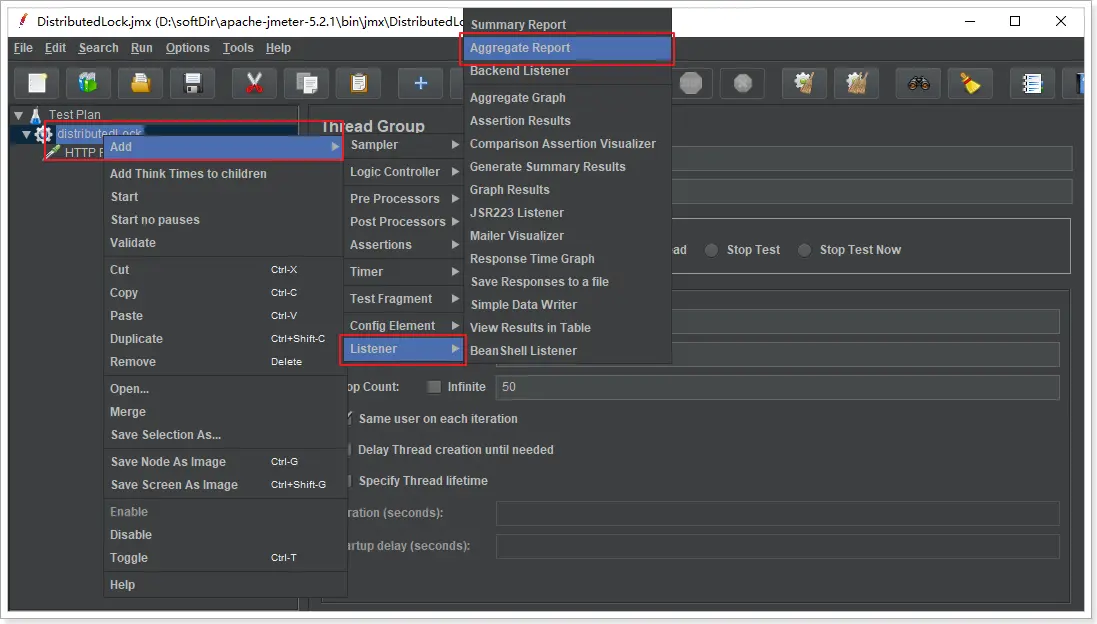Click the Startup delay seconds input field
1097x624 pixels.
(x=777, y=546)
